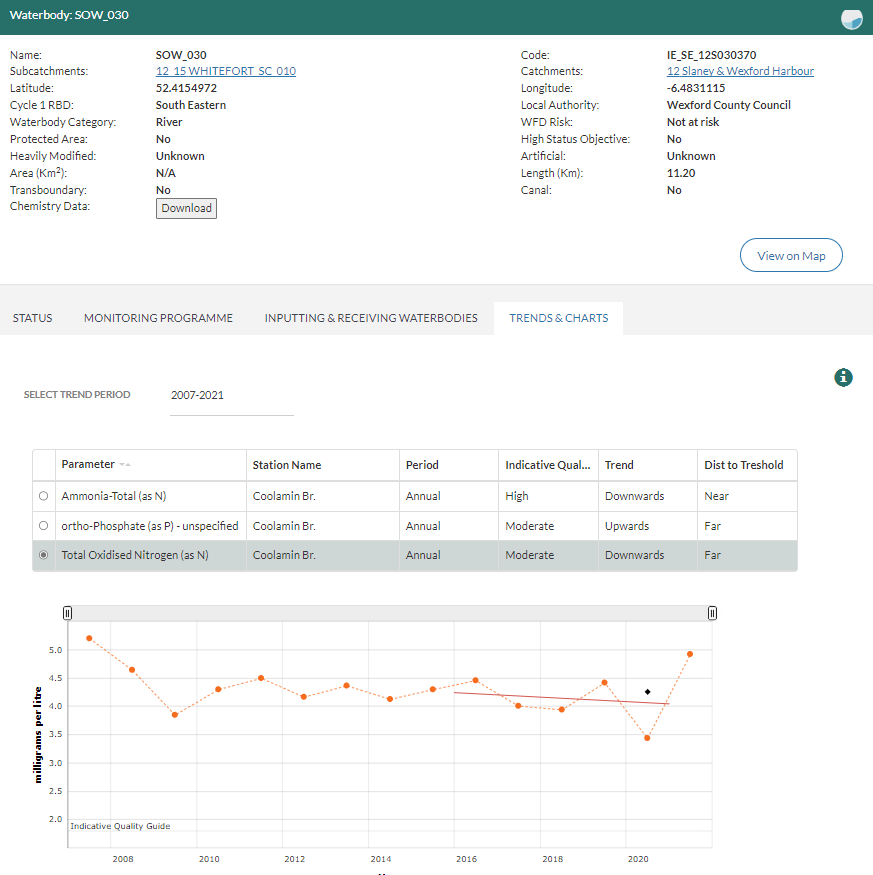Select the ortho-Phosphate (as P) radio button
This screenshot has height=875, width=873.
coord(43,525)
